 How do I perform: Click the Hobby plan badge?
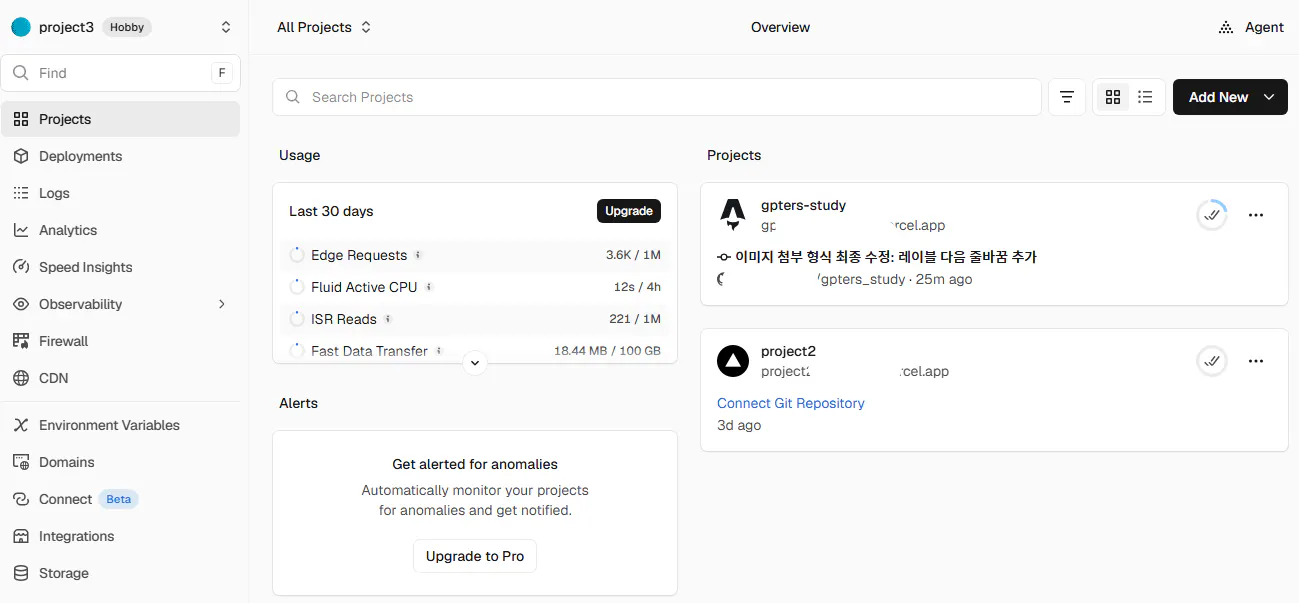(127, 27)
